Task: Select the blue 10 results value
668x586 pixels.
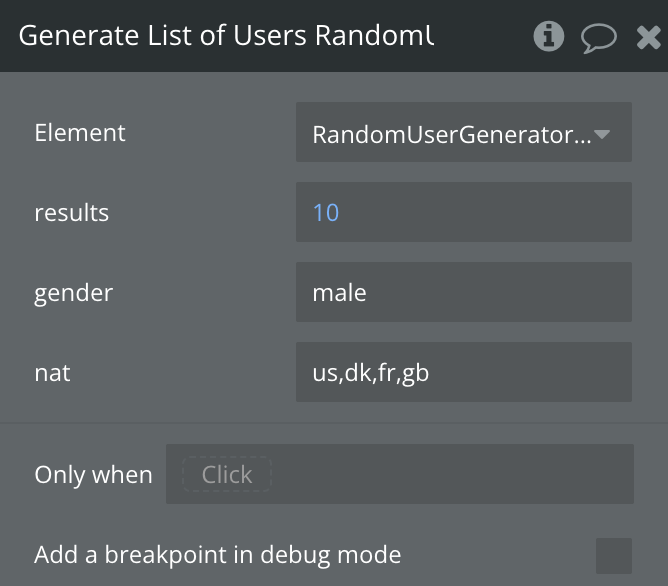Action: pyautogui.click(x=326, y=212)
